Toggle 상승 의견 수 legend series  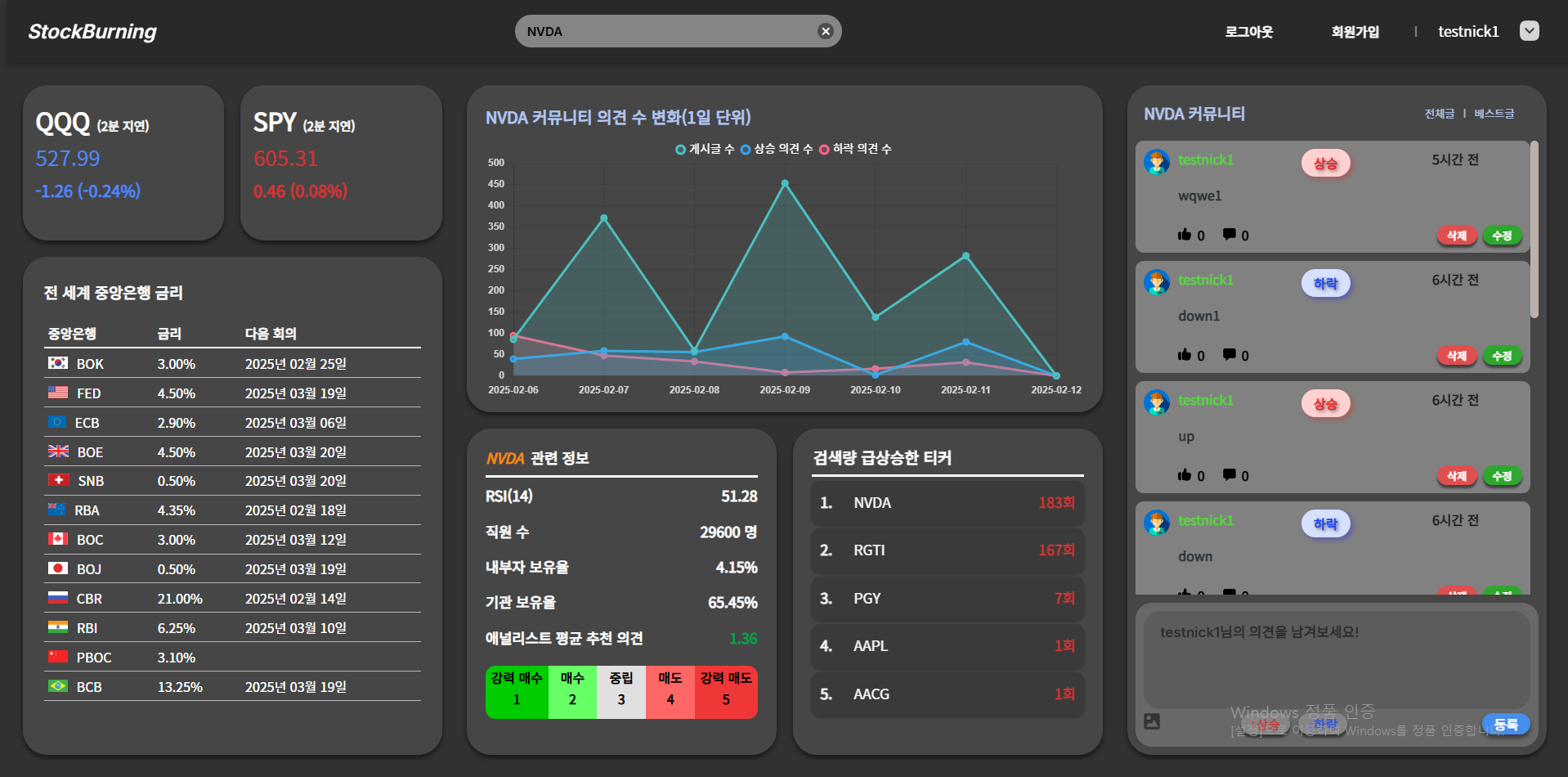pos(777,149)
